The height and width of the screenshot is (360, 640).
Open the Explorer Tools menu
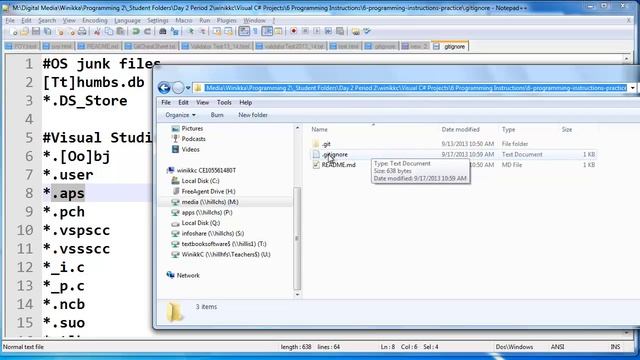pyautogui.click(x=224, y=102)
